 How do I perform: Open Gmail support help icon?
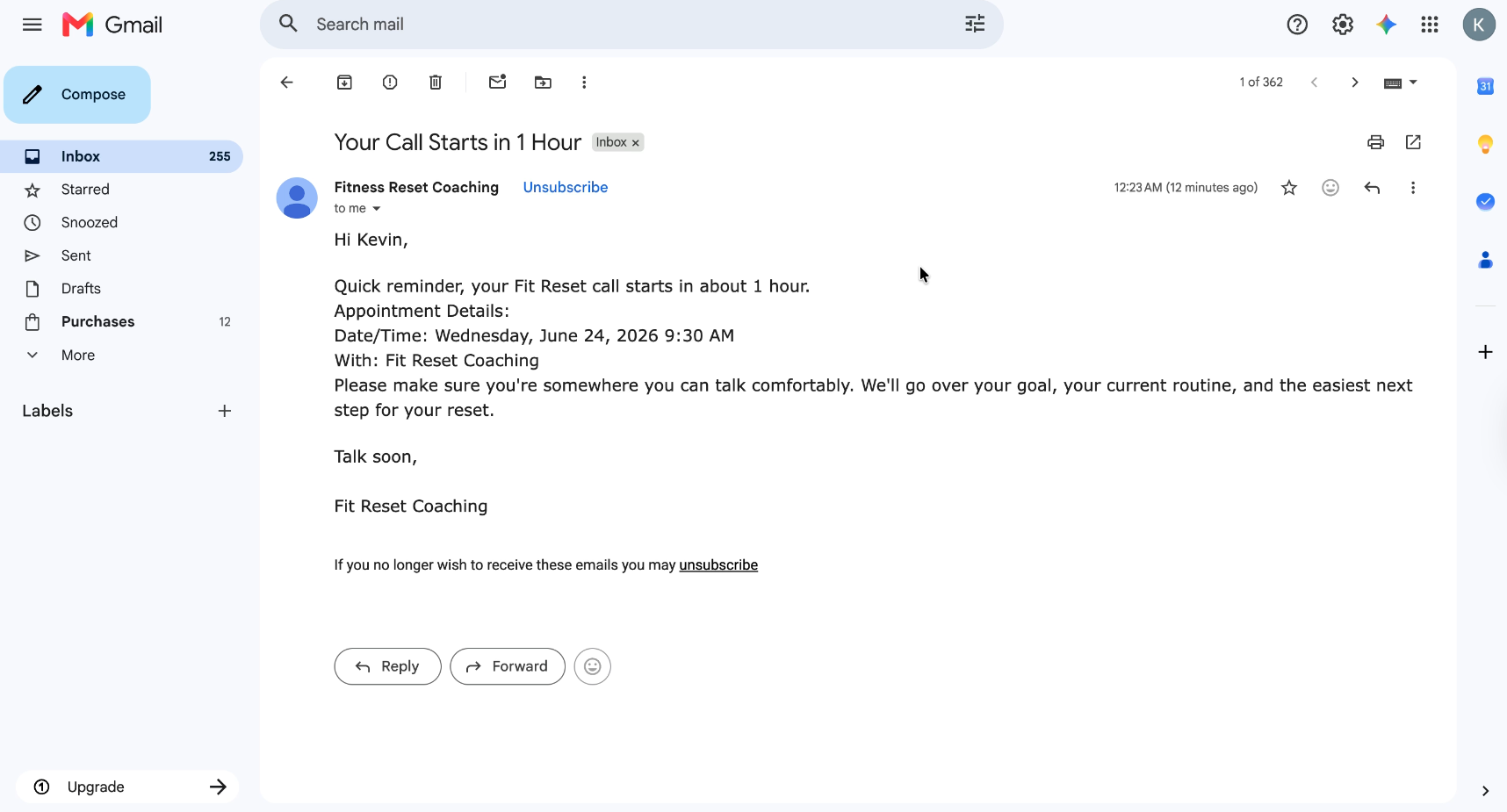click(x=1297, y=25)
